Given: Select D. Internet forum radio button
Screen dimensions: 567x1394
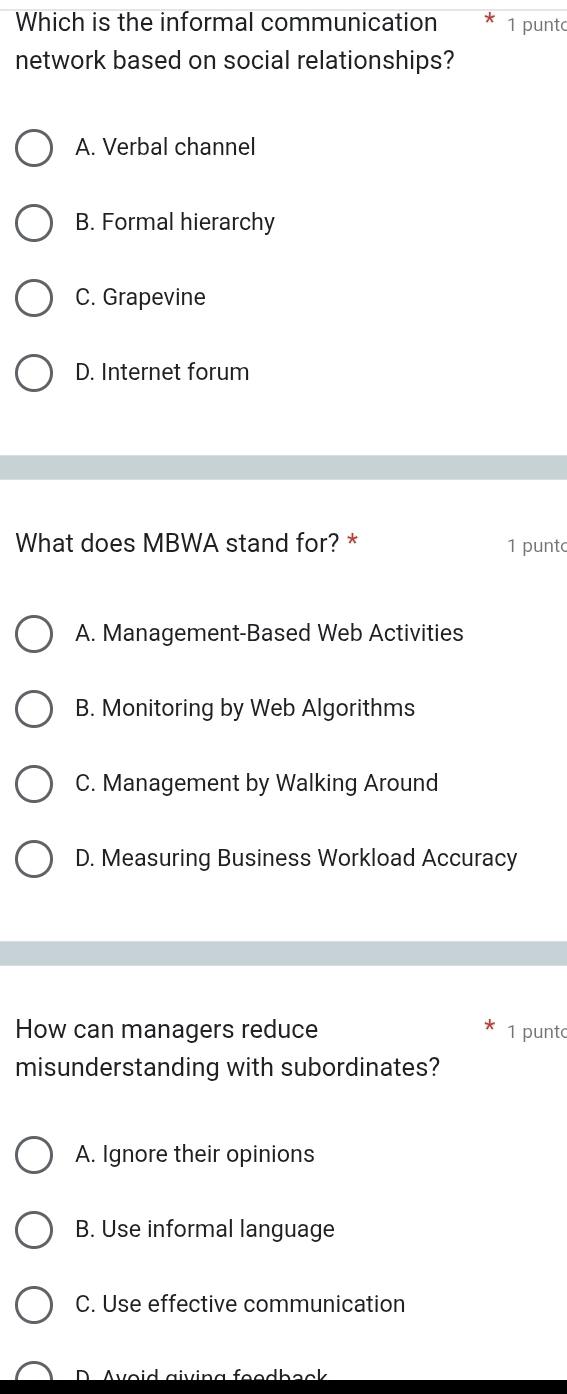Looking at the screenshot, I should (x=34, y=372).
